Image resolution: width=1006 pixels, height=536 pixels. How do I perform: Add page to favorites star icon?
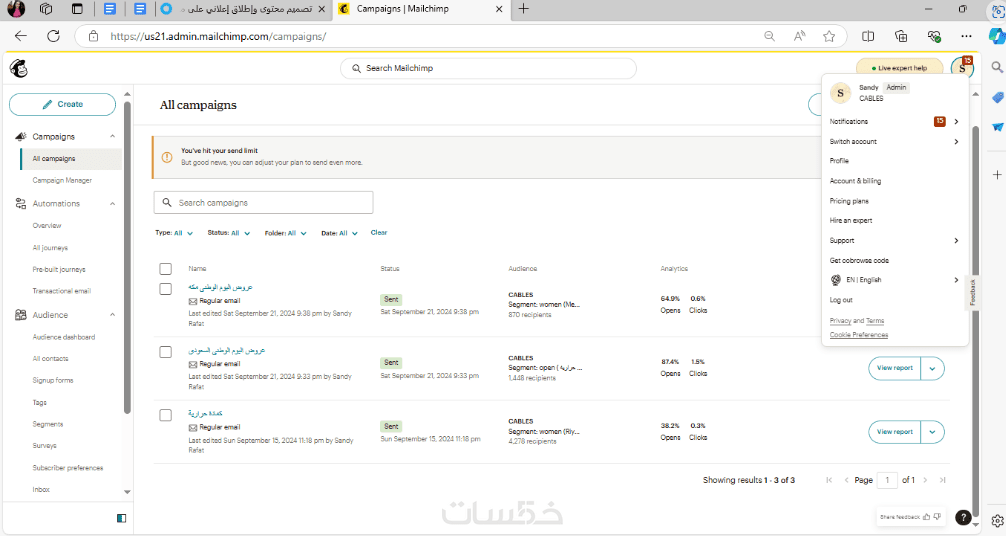[829, 37]
